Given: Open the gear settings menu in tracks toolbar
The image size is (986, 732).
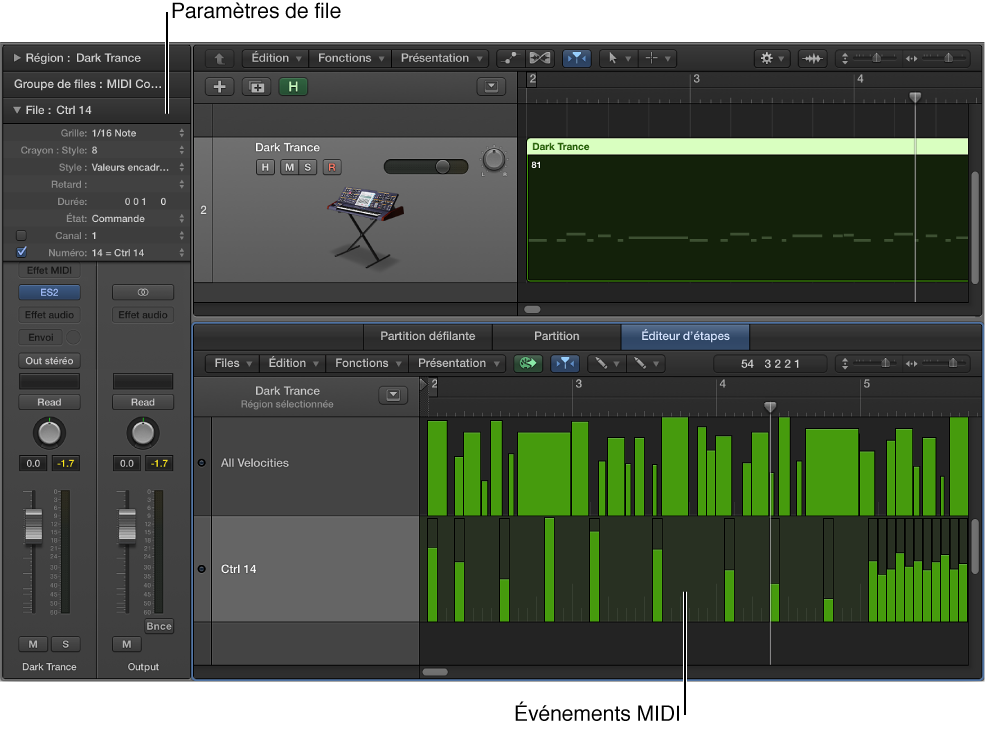Looking at the screenshot, I should coord(772,58).
